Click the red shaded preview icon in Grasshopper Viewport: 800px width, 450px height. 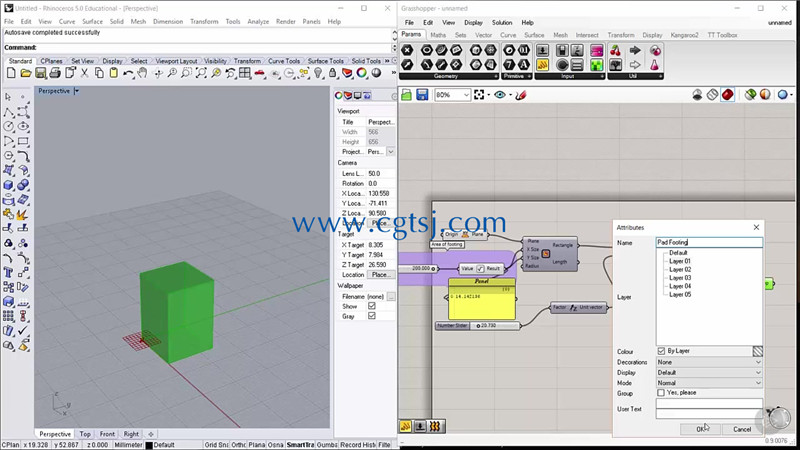(728, 95)
